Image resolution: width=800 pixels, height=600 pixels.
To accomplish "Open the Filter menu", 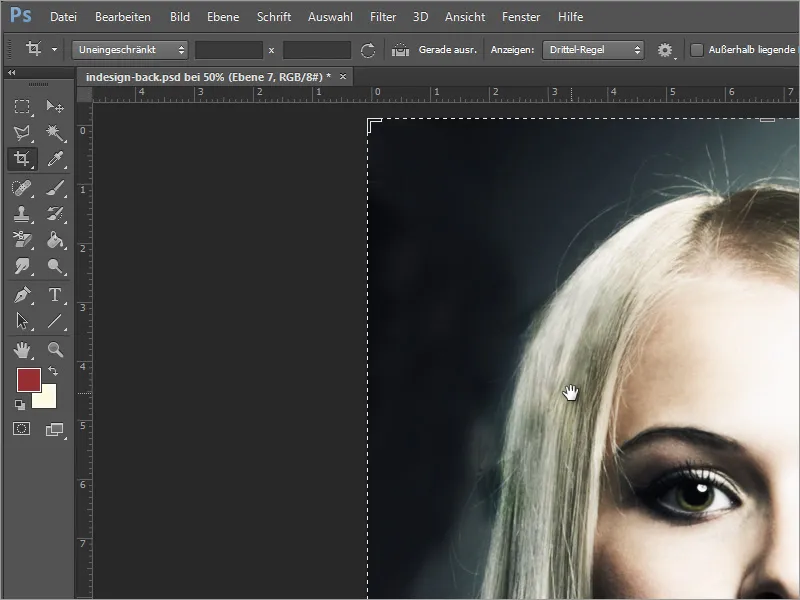I will pos(383,17).
